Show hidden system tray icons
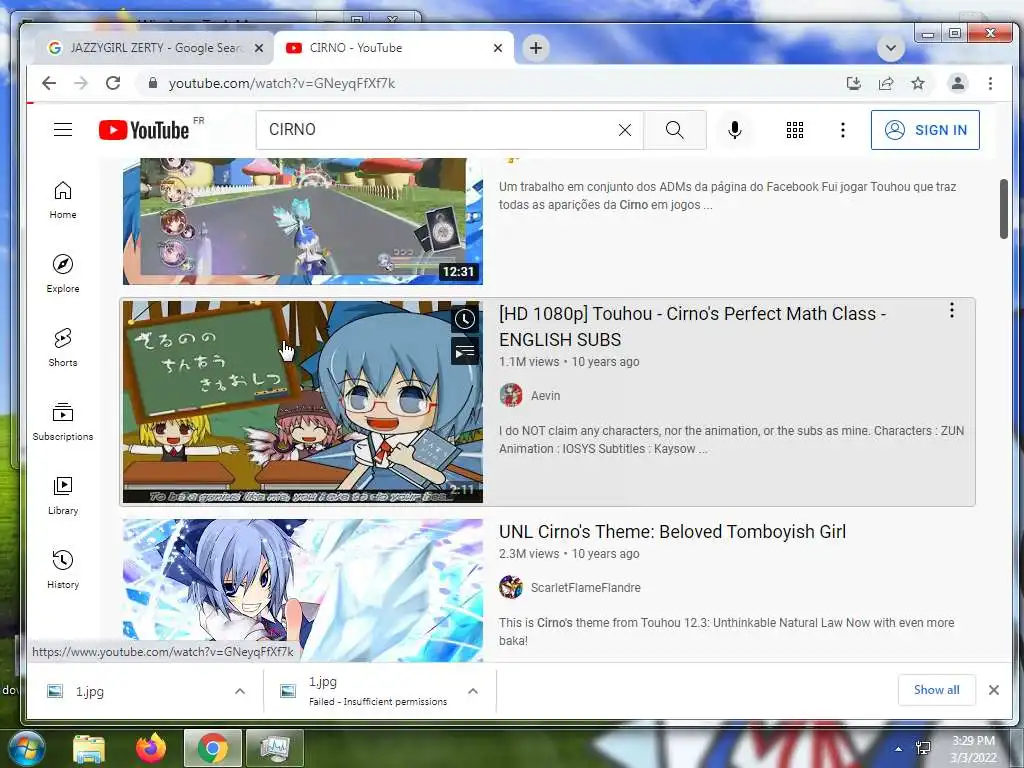Screen dimensions: 1024x768 (x=899, y=749)
